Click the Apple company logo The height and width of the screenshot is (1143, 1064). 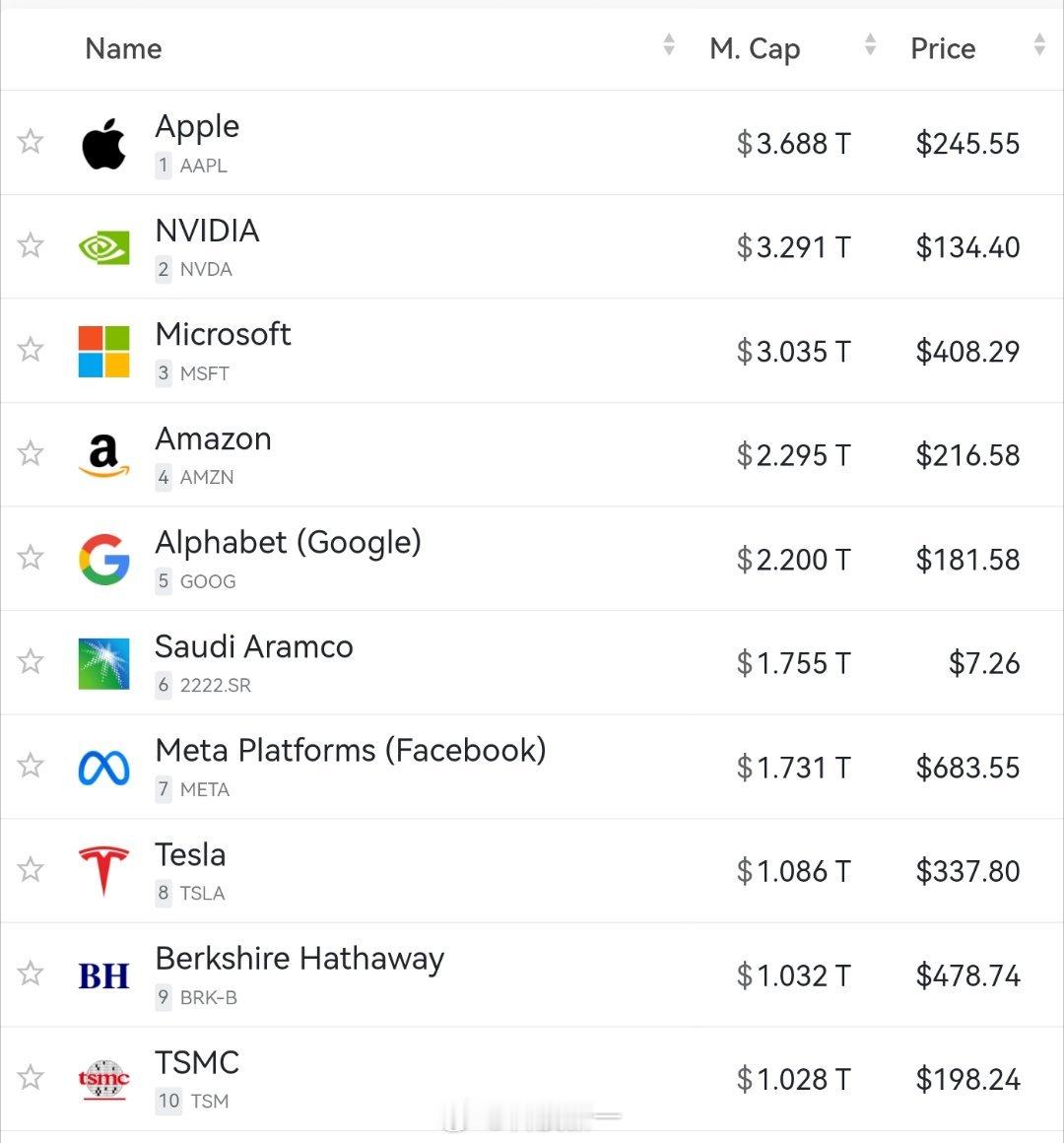[103, 144]
